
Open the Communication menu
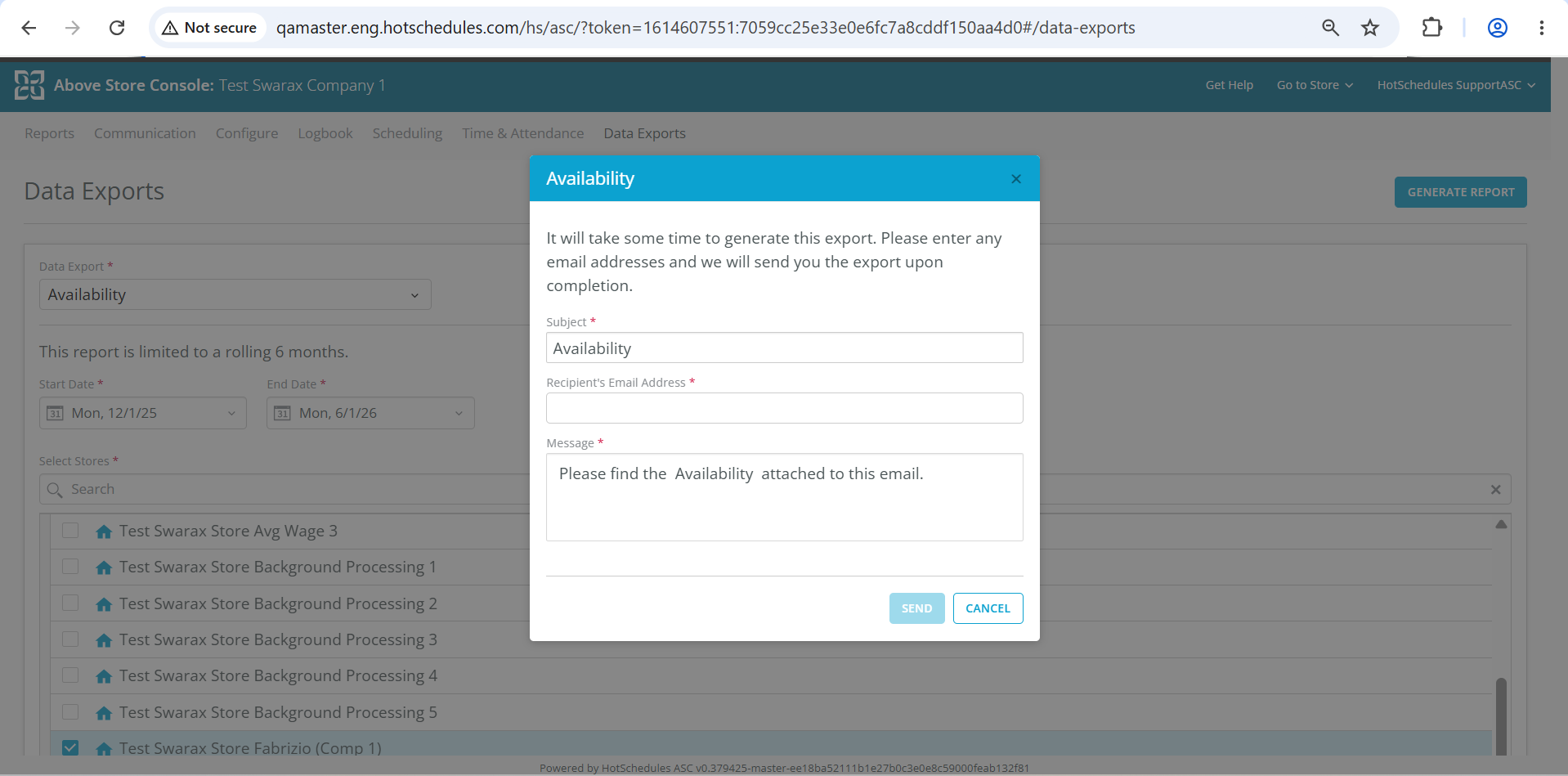(145, 133)
